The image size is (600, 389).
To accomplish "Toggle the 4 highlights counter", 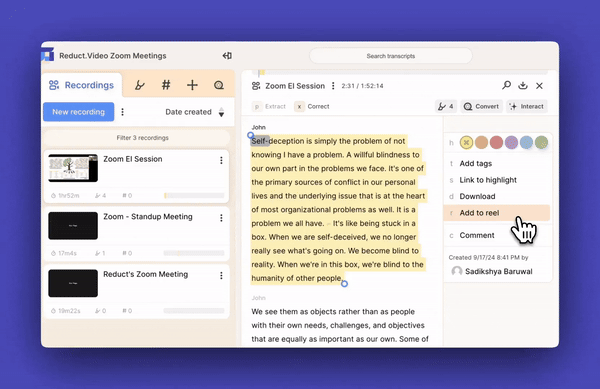I will pos(445,106).
